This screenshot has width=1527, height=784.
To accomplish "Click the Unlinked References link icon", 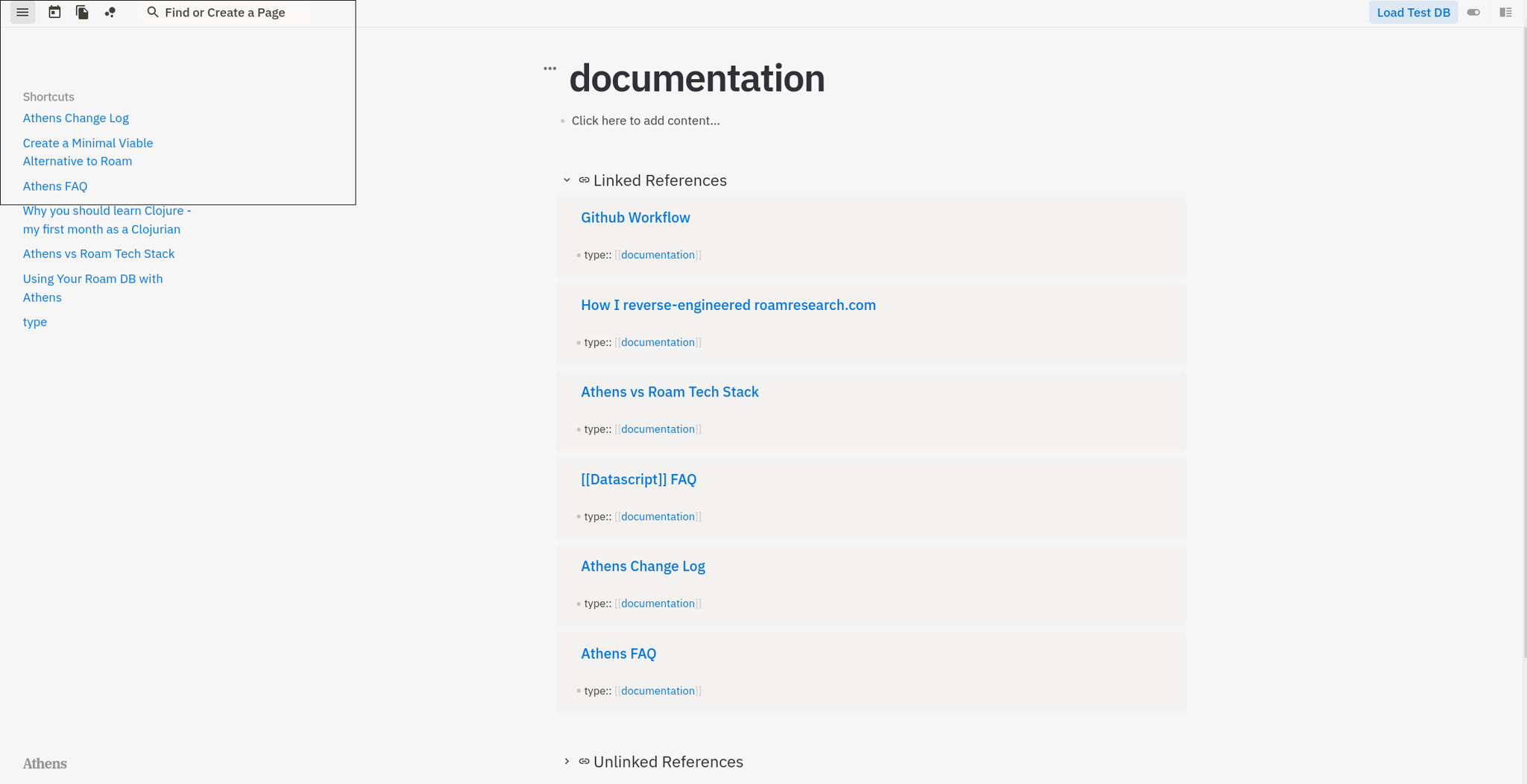I will coord(584,762).
